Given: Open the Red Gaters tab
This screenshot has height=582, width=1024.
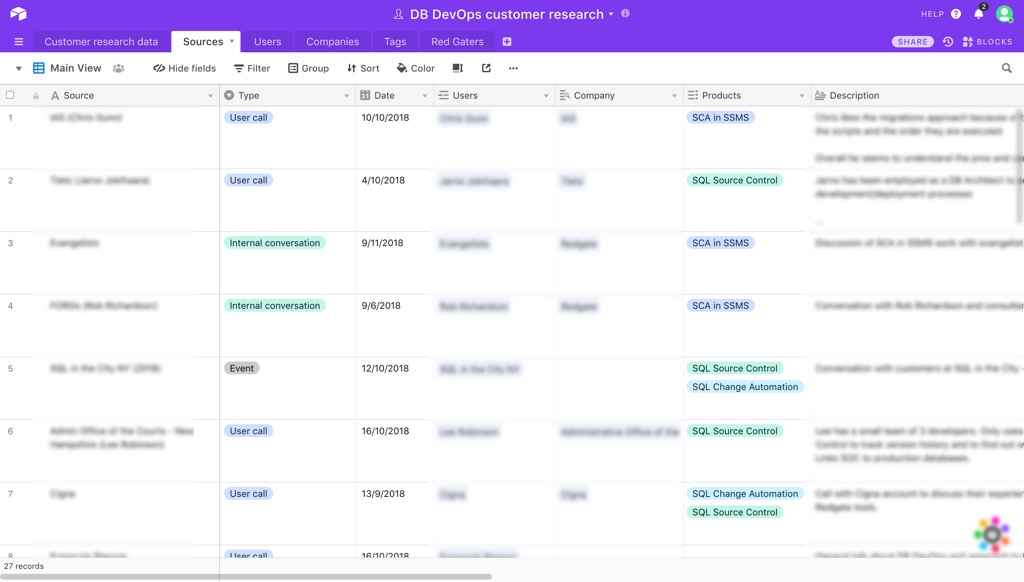Looking at the screenshot, I should [x=457, y=42].
